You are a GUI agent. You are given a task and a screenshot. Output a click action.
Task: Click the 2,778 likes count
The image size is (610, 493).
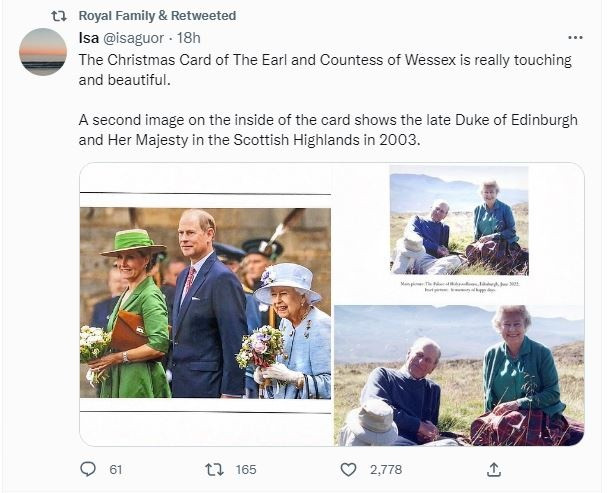[x=384, y=469]
